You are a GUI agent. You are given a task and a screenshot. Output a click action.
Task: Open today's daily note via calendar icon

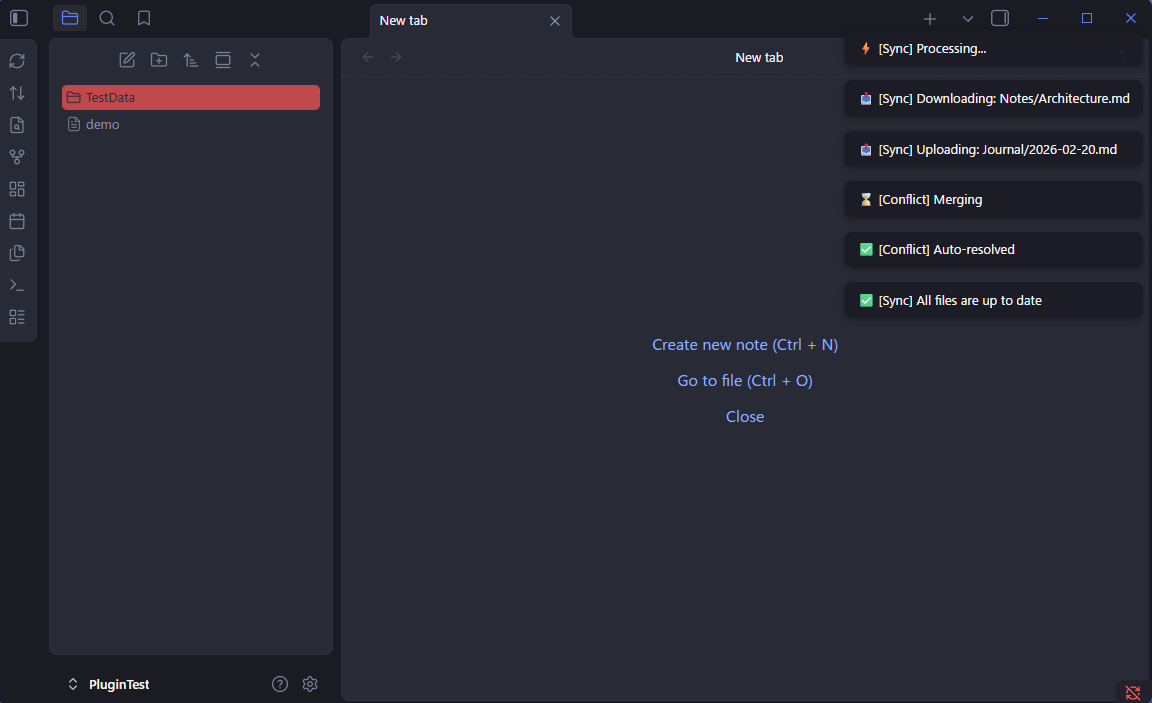coord(17,220)
